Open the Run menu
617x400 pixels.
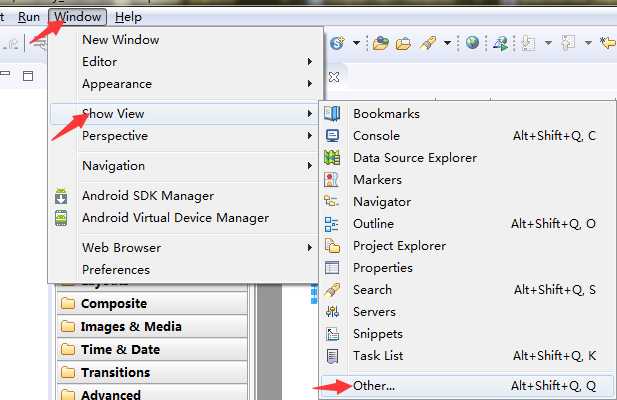pos(29,17)
